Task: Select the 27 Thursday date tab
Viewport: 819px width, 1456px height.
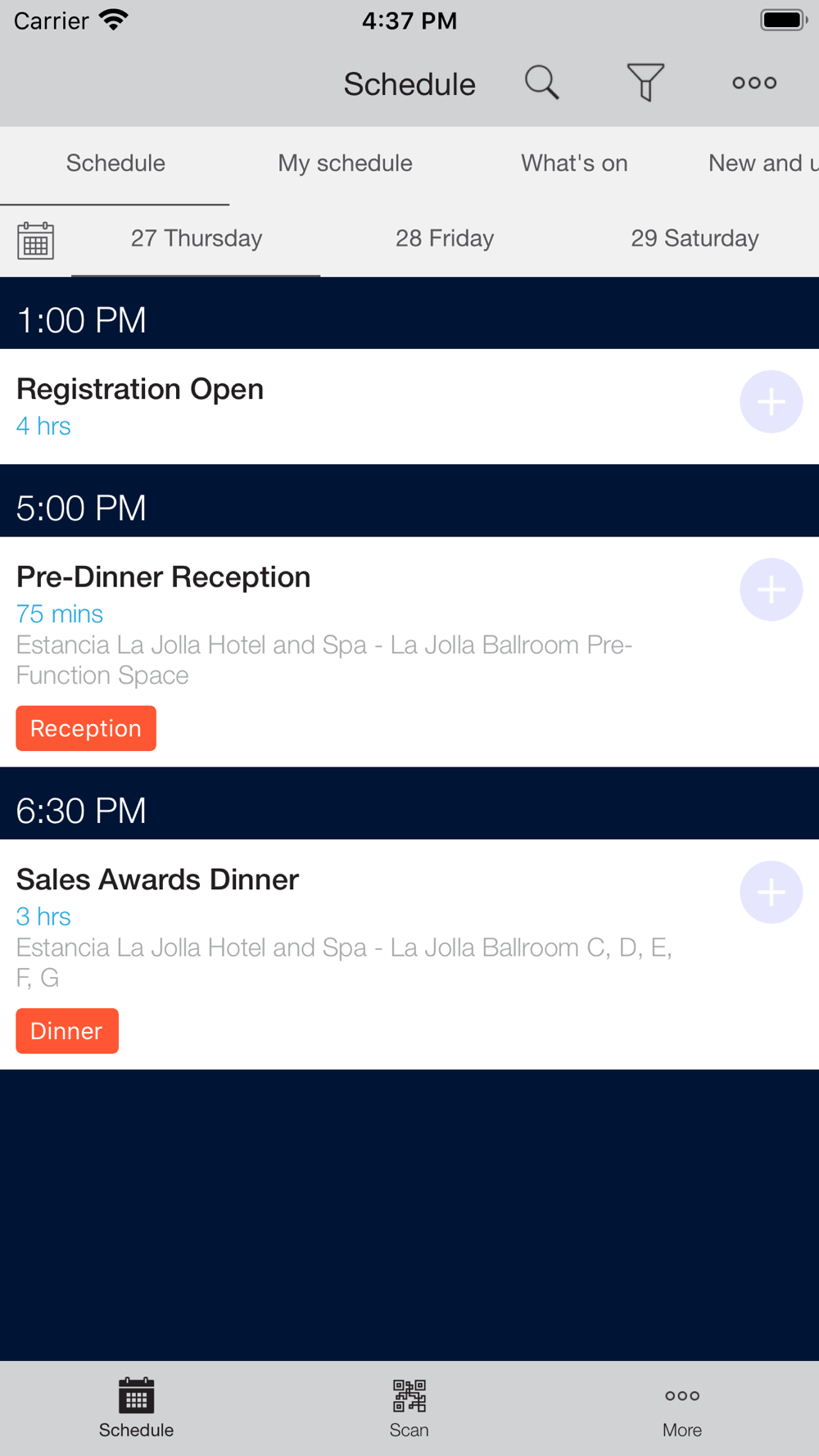Action: point(197,238)
